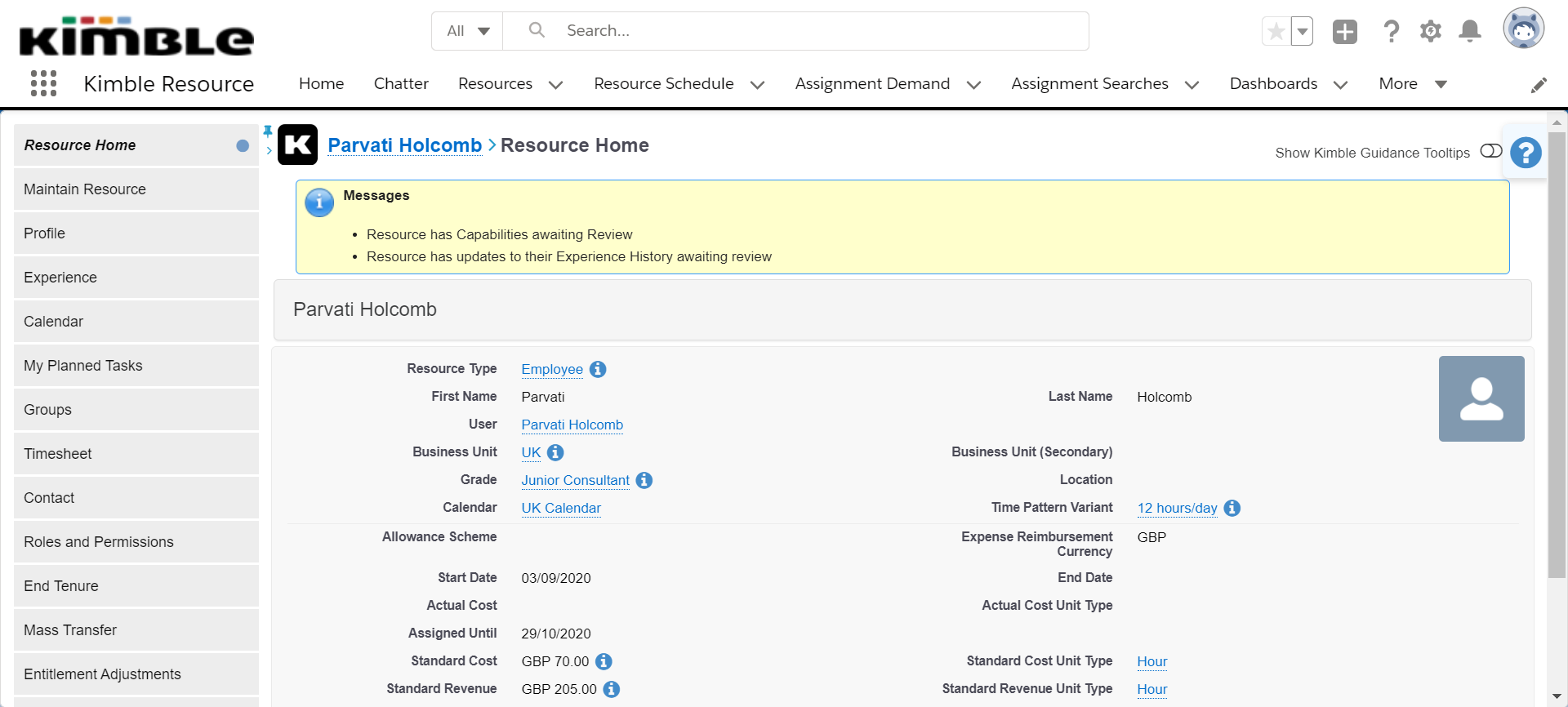This screenshot has height=707, width=1568.
Task: Expand the favorites list dropdown arrow
Action: (x=1303, y=32)
